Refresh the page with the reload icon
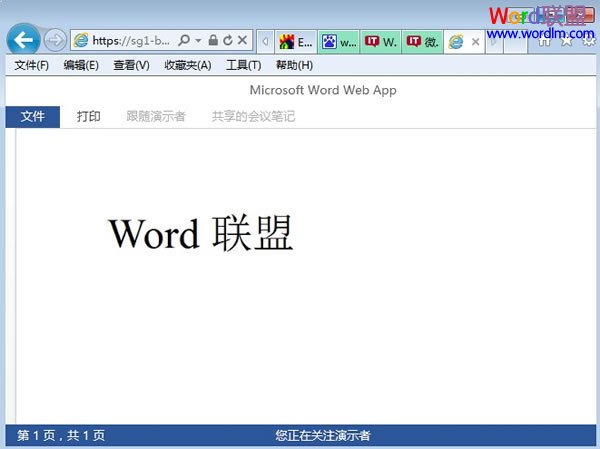Viewport: 600px width, 449px height. [x=227, y=41]
